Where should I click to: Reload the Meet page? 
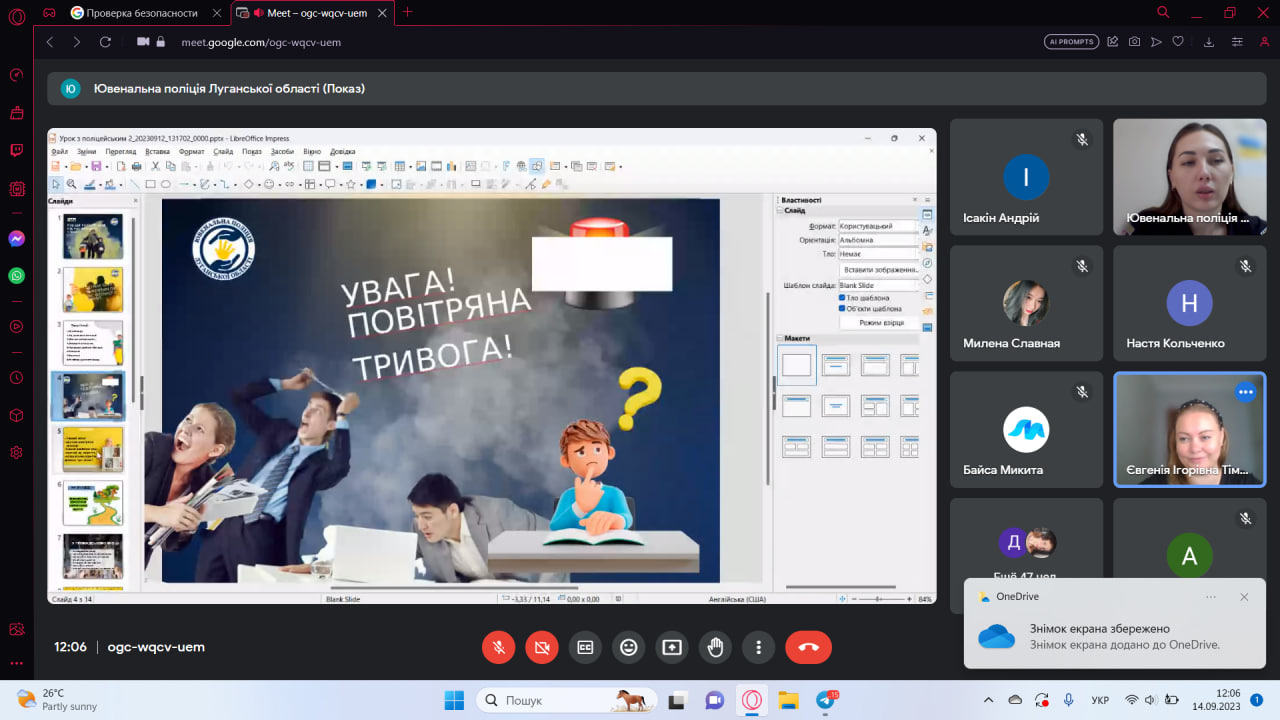[105, 42]
